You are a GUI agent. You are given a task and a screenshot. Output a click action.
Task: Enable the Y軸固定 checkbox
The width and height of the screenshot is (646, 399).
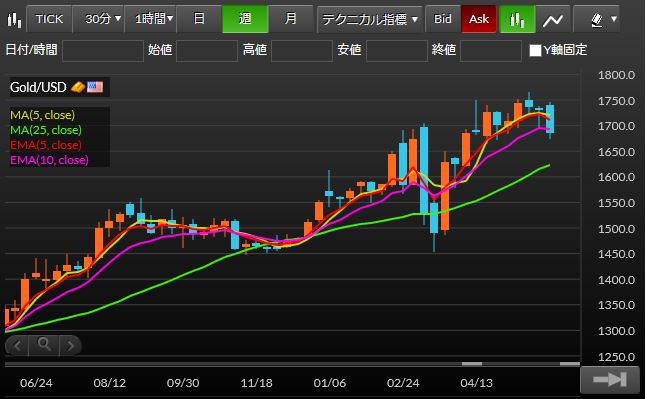pyautogui.click(x=535, y=50)
